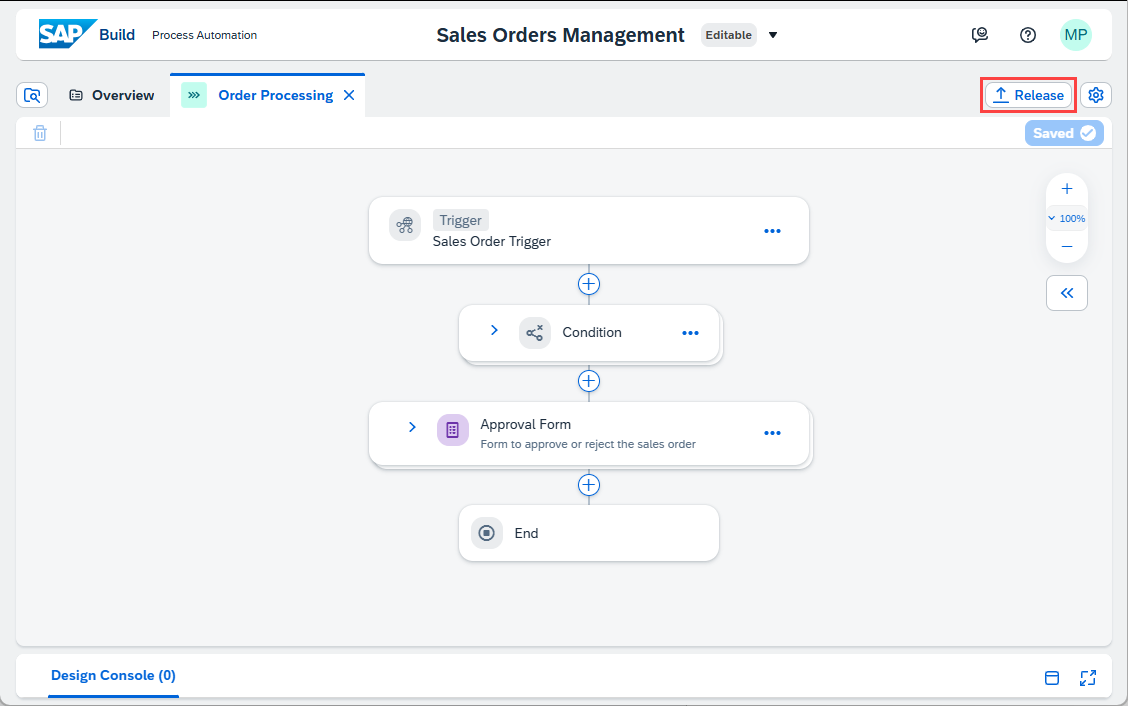This screenshot has height=706, width=1128.
Task: Close the Order Processing tab
Action: [x=349, y=95]
